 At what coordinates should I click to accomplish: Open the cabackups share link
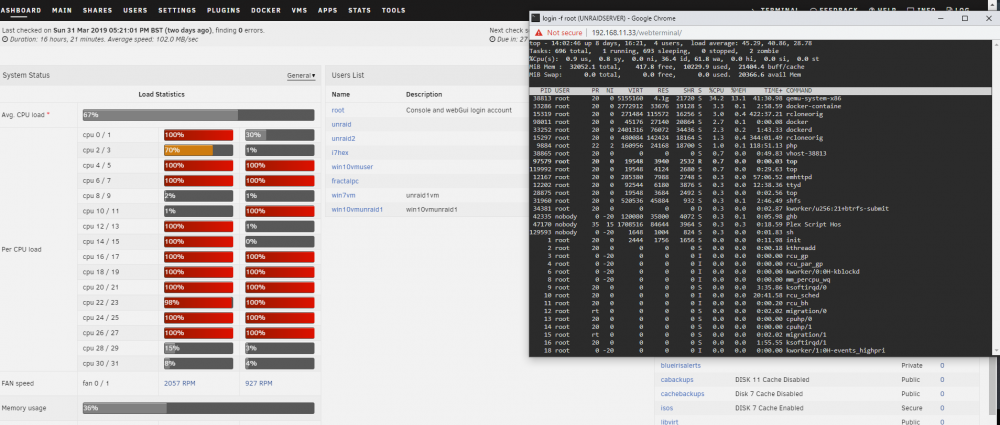coord(677,380)
